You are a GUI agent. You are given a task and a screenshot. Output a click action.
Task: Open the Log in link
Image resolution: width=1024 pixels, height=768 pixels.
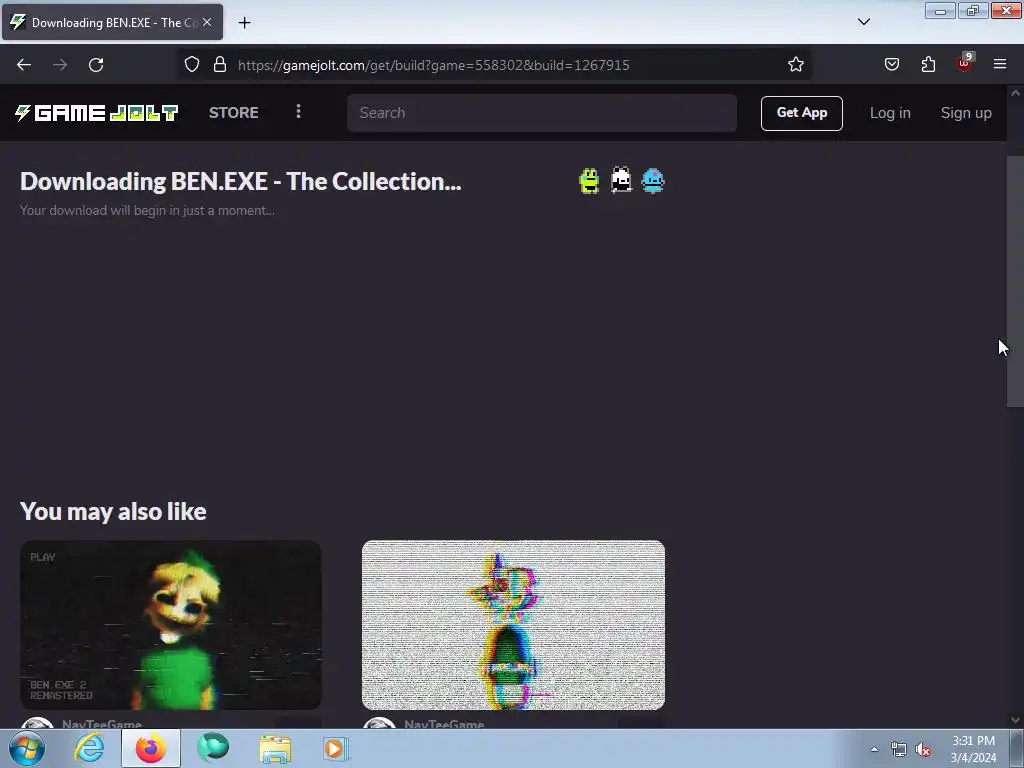(x=889, y=113)
